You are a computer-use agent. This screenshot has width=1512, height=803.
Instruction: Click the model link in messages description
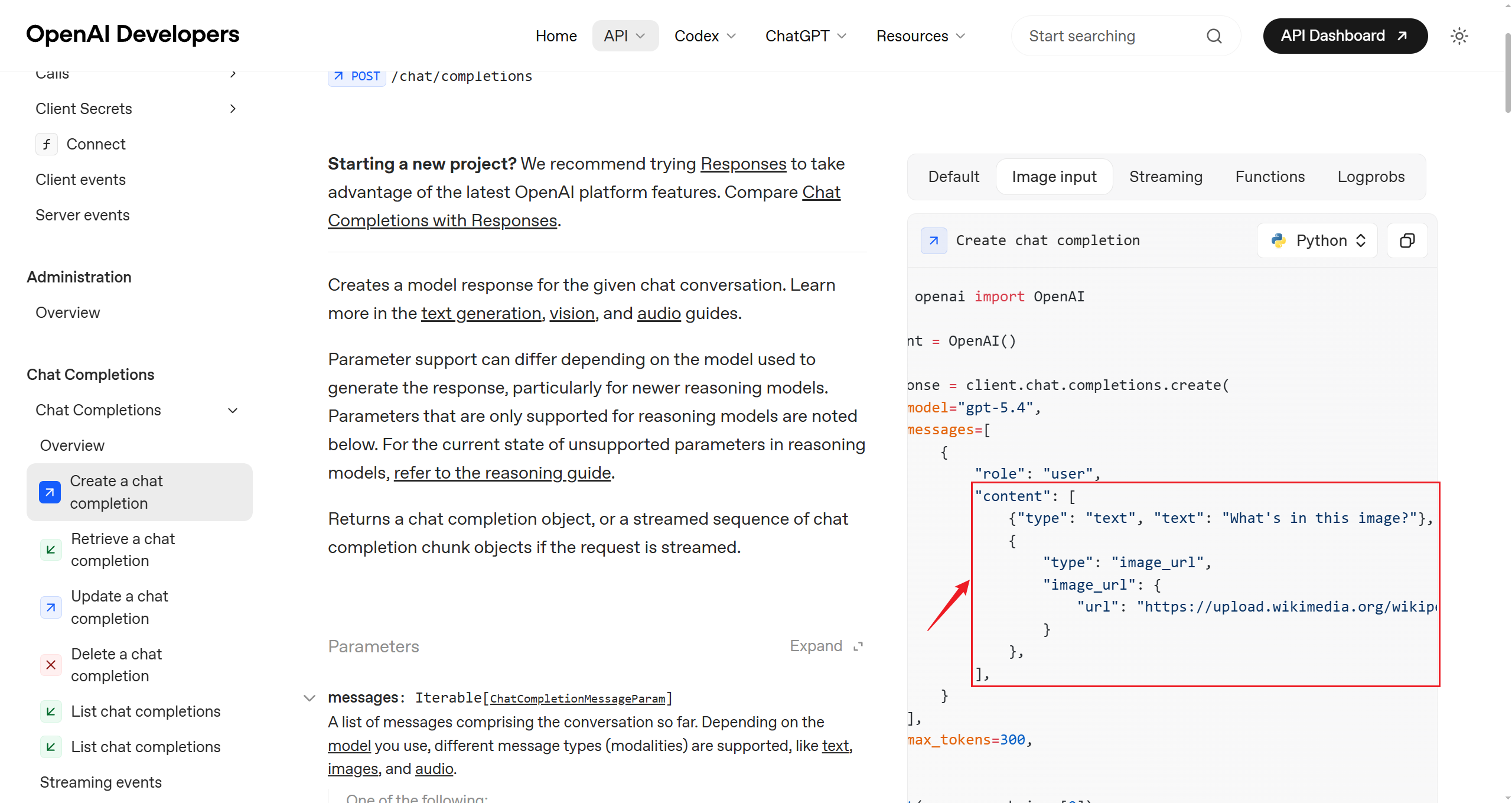point(349,746)
